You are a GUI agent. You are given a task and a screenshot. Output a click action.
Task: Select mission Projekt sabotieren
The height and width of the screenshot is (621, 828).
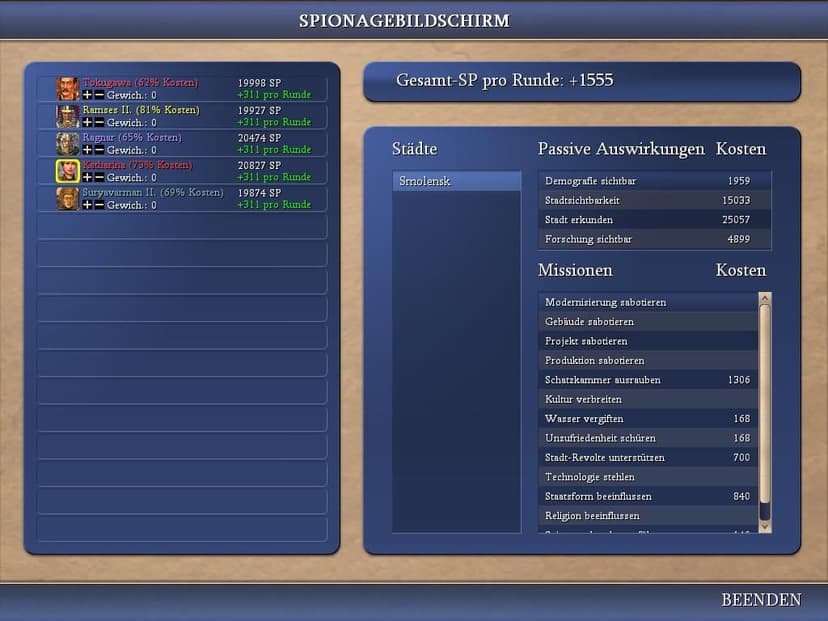click(648, 341)
